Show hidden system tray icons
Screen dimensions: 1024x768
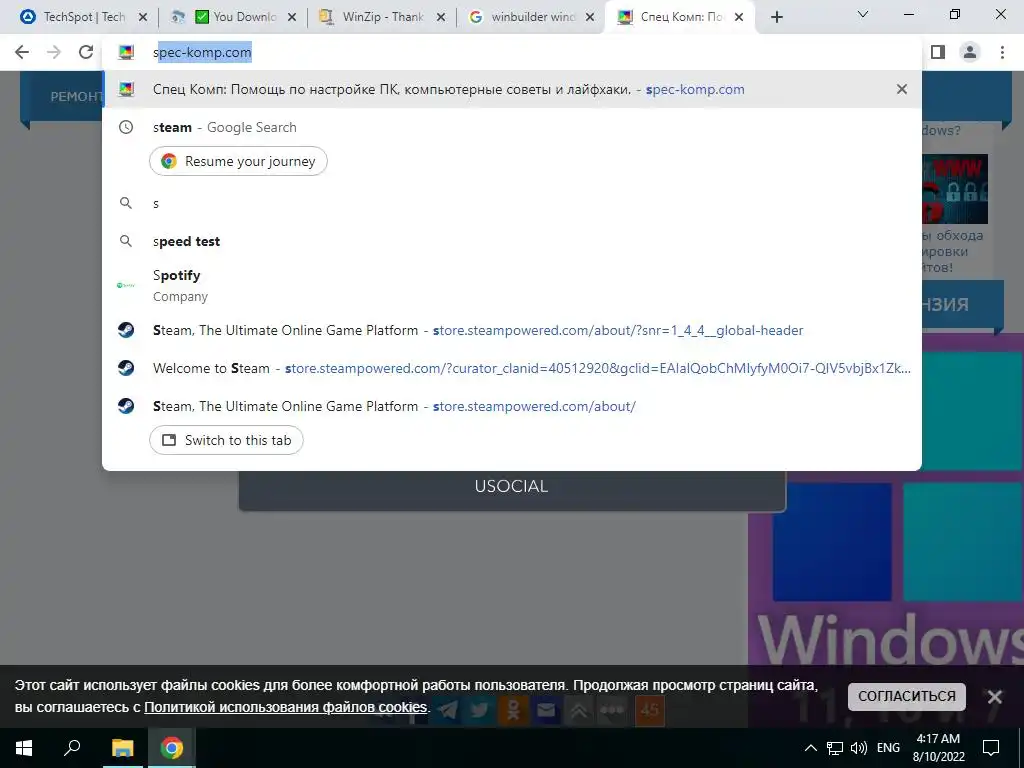pos(810,748)
